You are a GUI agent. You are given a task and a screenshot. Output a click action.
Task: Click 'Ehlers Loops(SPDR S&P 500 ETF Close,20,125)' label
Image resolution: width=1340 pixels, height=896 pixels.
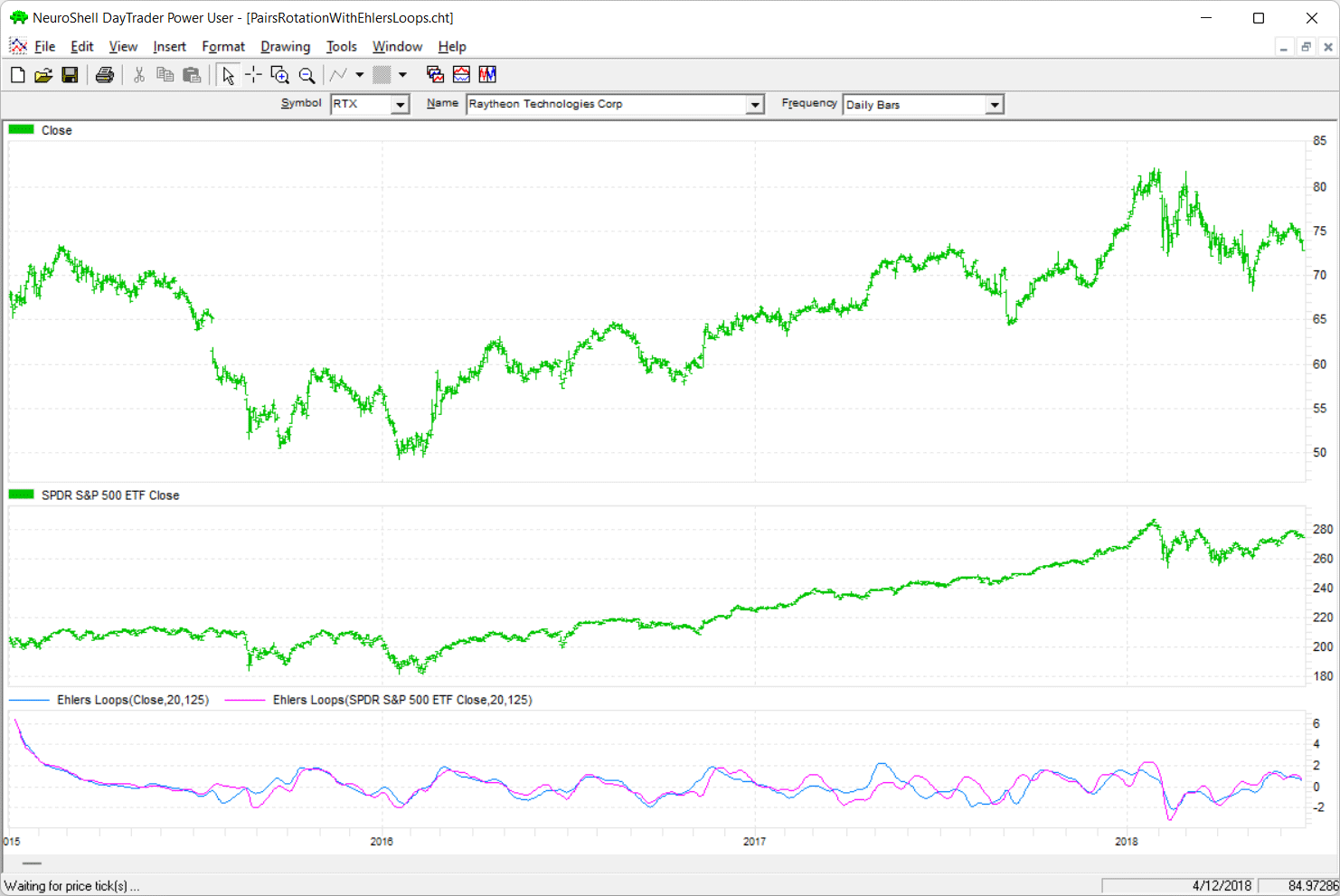[402, 700]
